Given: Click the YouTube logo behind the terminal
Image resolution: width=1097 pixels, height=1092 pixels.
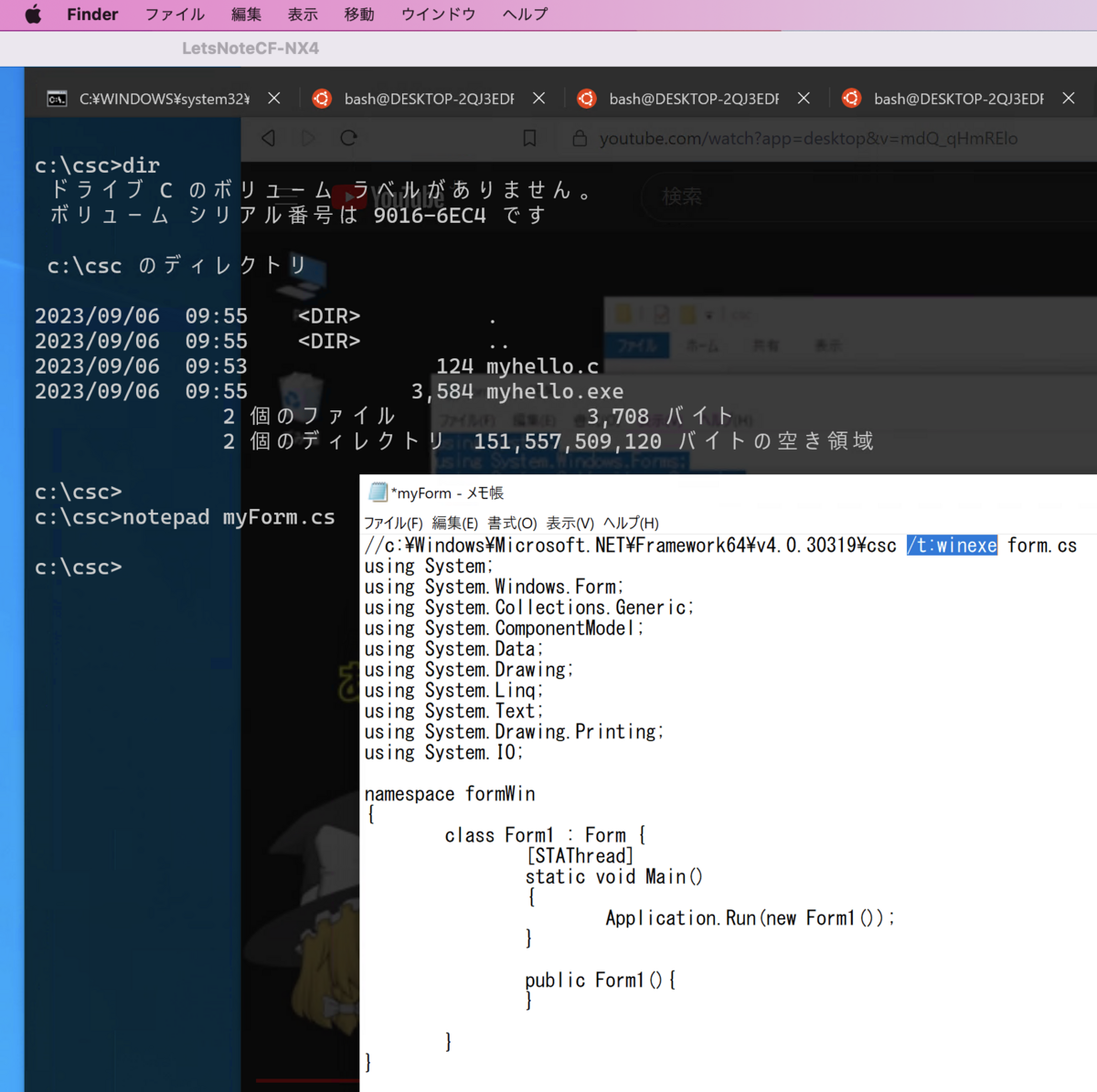Looking at the screenshot, I should pyautogui.click(x=389, y=196).
